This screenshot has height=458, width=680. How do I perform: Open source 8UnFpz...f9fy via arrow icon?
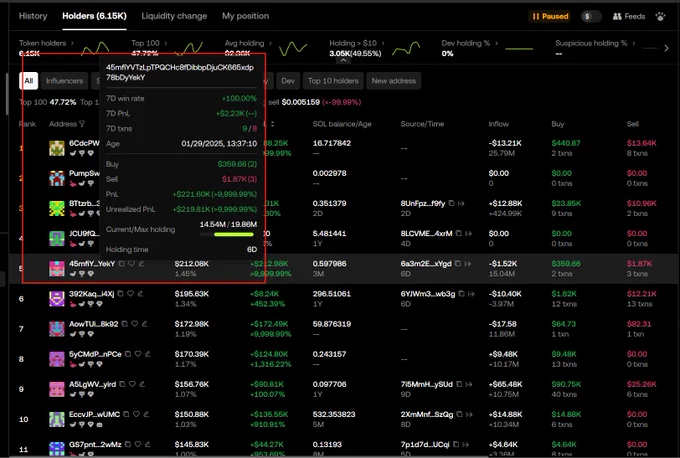[461, 203]
